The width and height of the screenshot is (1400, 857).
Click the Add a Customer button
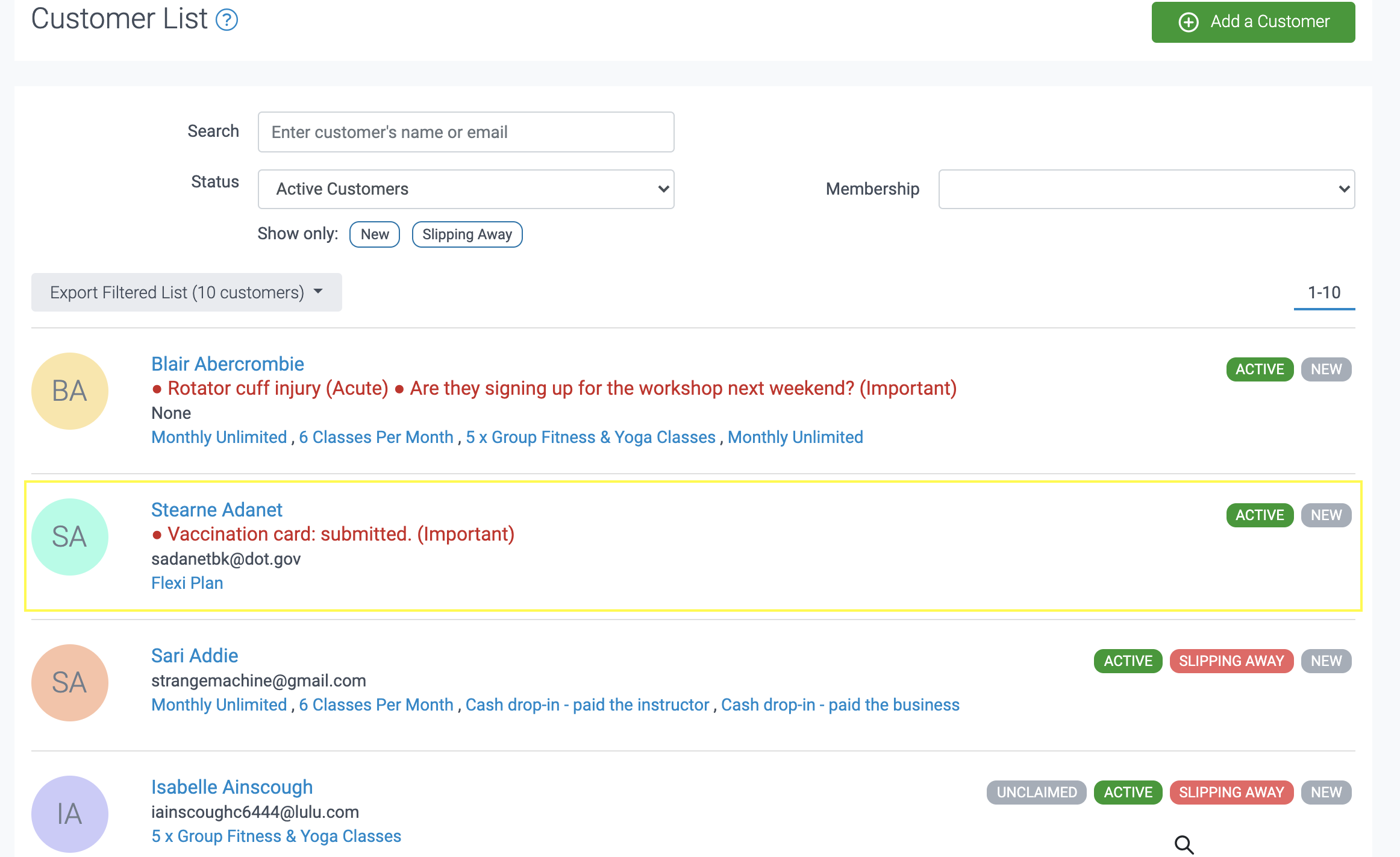tap(1253, 22)
